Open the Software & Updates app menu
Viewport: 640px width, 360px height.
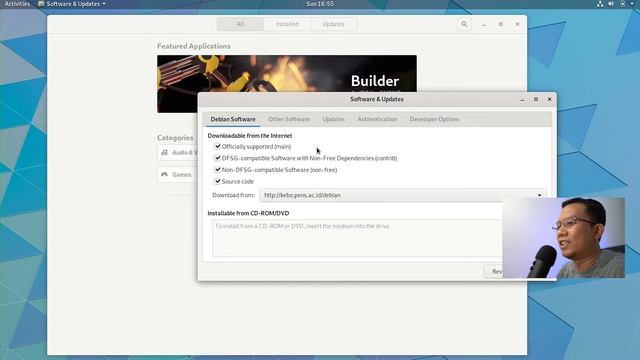pos(72,4)
